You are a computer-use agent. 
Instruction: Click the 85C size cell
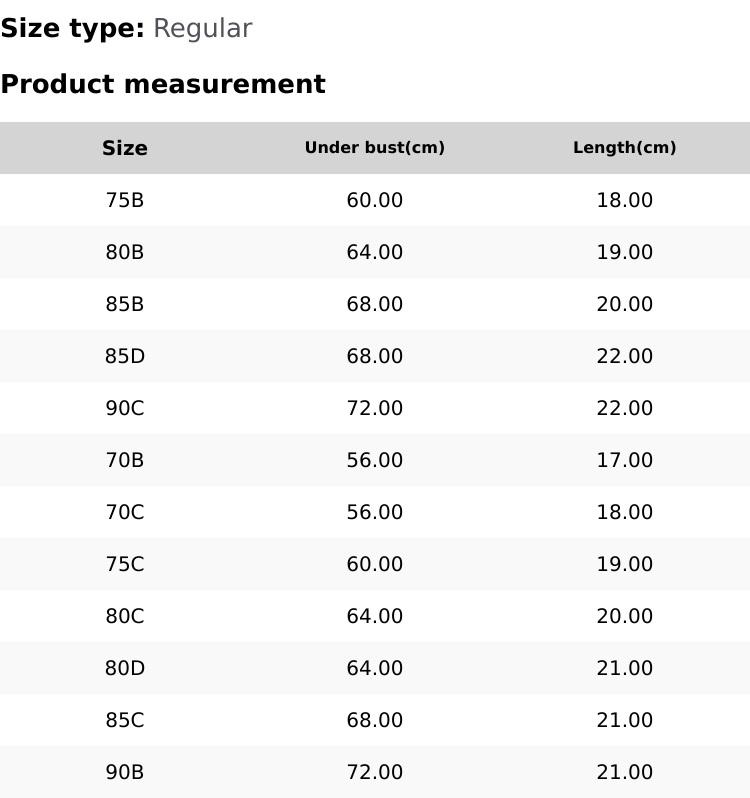[x=125, y=720]
